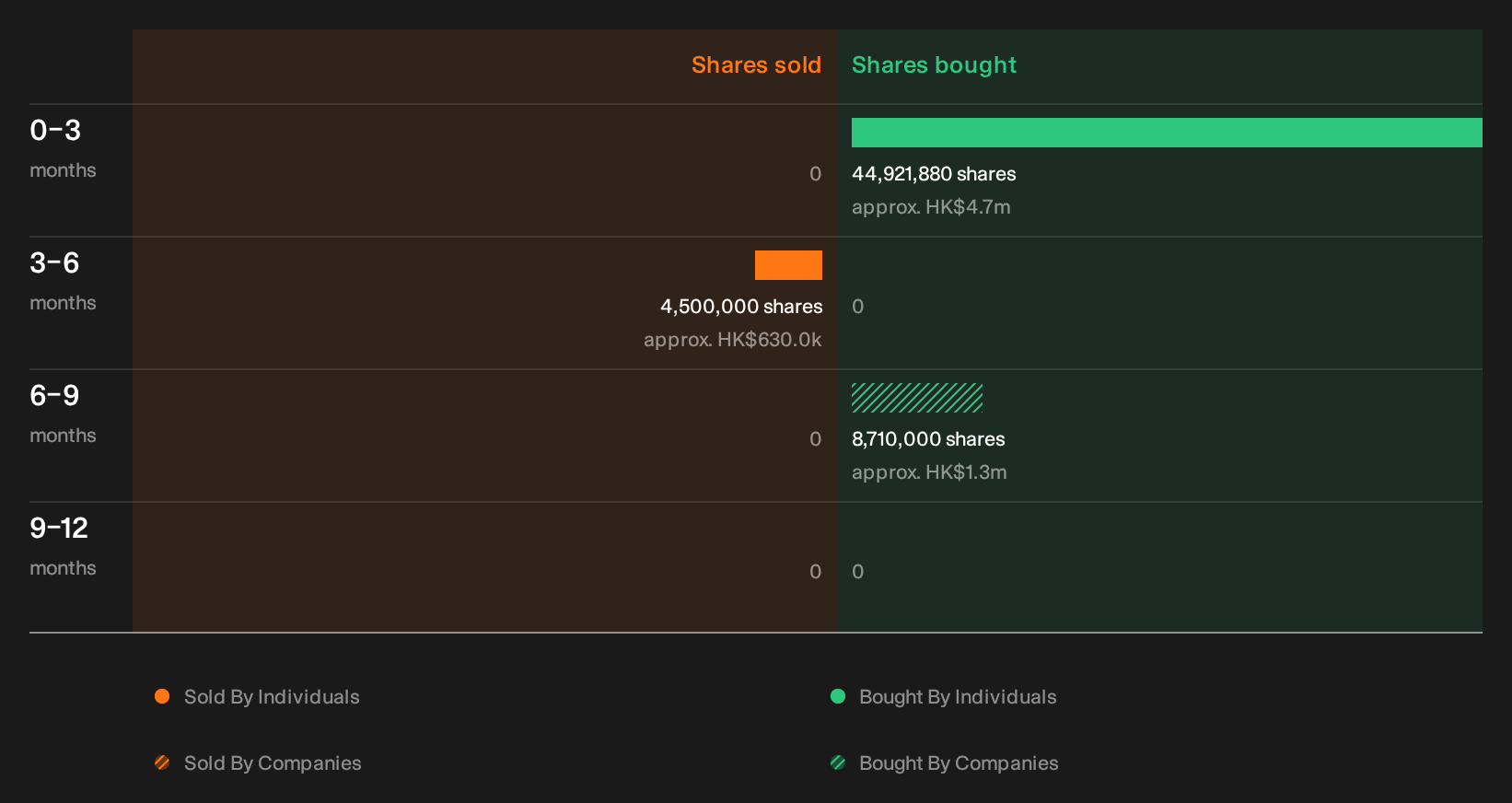Viewport: 1512px width, 803px height.
Task: Click the orange Sold By Individuals legend dot
Action: pos(162,696)
